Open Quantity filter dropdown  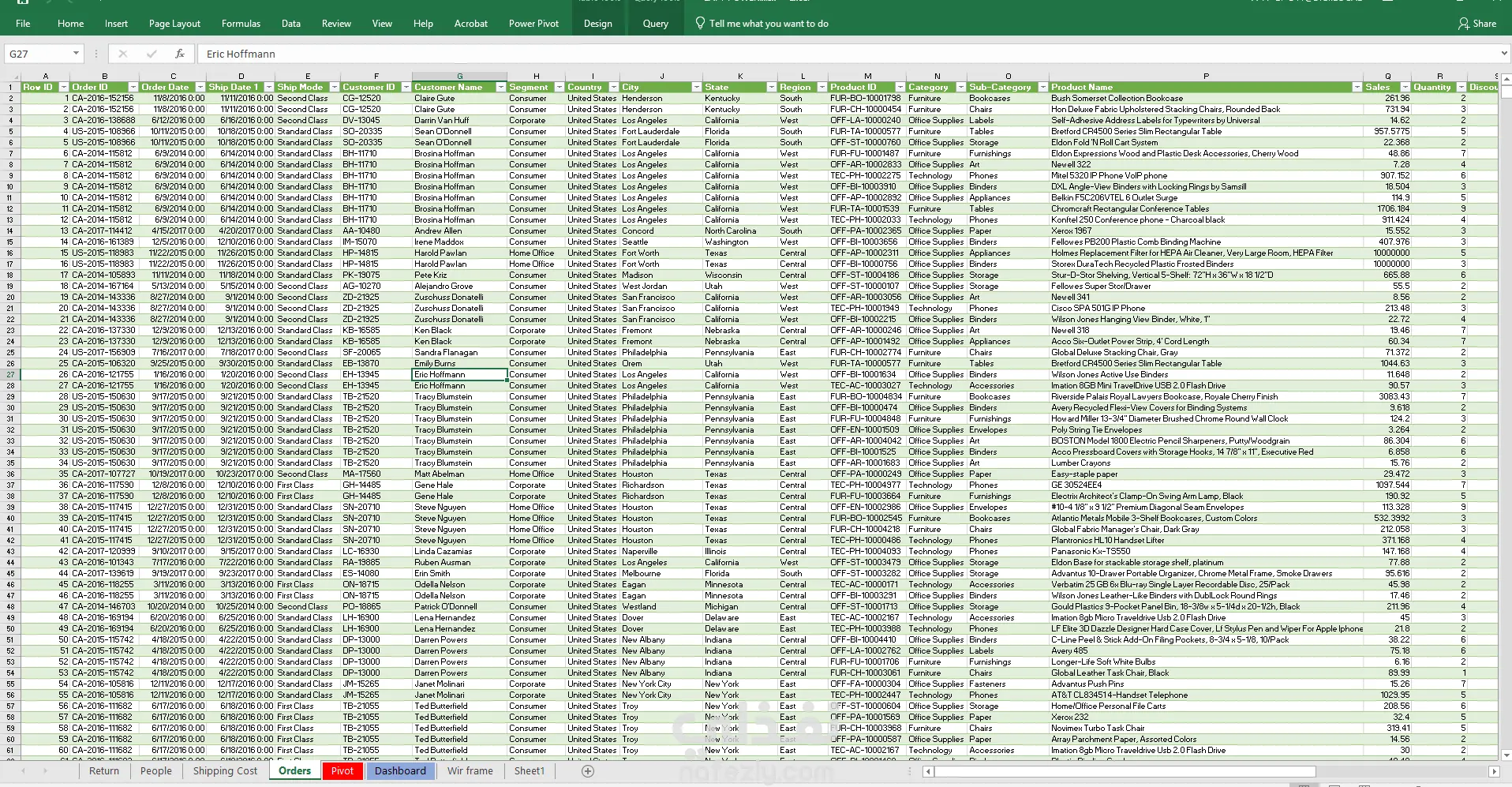pyautogui.click(x=1461, y=87)
